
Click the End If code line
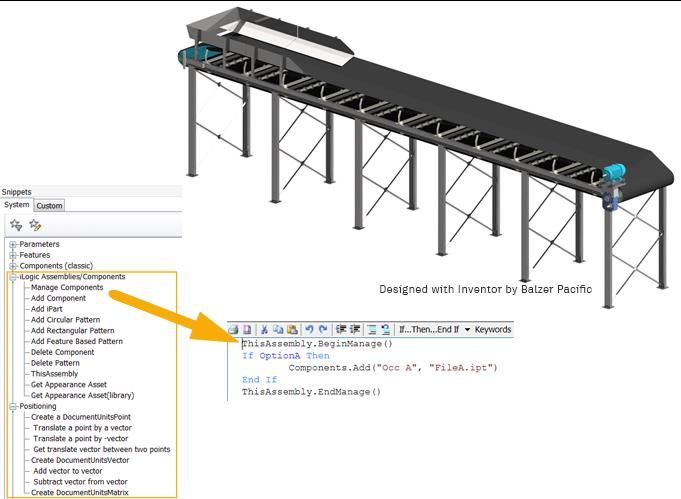click(259, 380)
